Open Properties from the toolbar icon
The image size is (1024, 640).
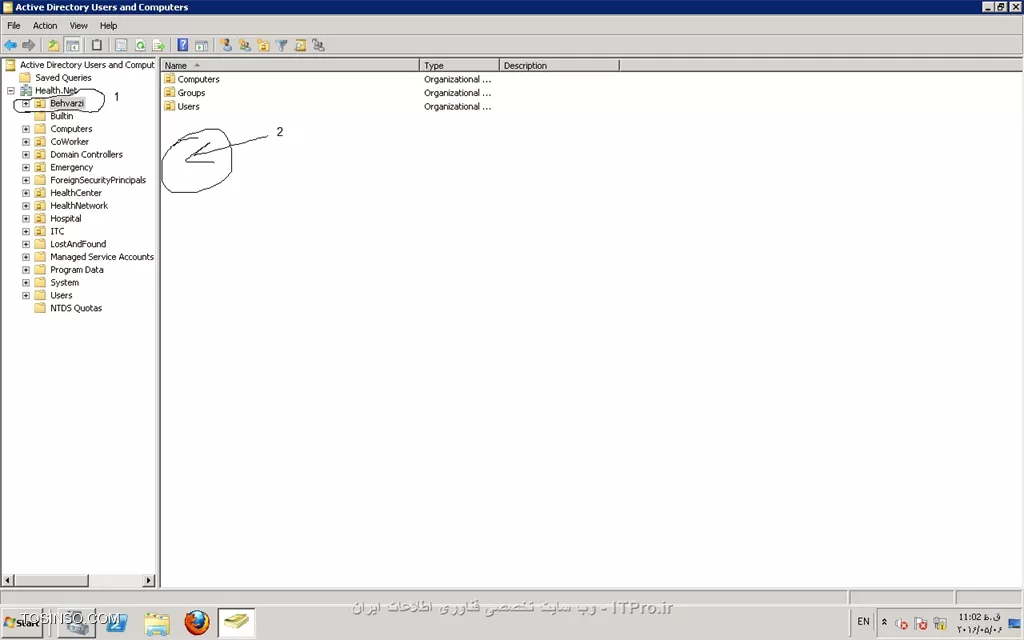121,45
